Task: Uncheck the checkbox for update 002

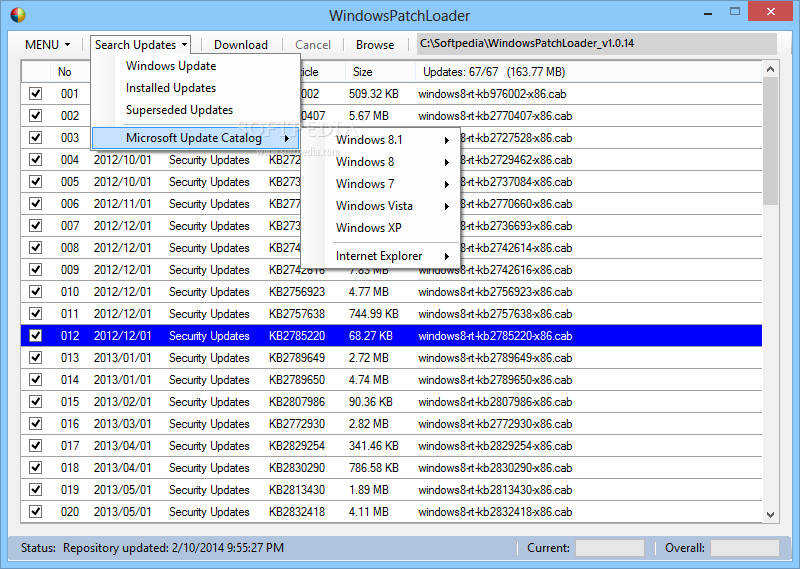Action: tap(35, 115)
